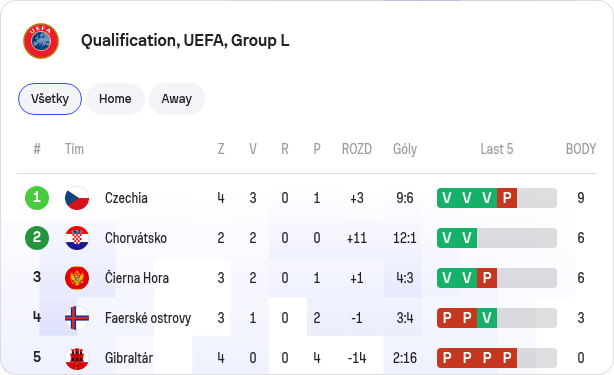
Task: Open the Czechia team link
Action: 126,198
